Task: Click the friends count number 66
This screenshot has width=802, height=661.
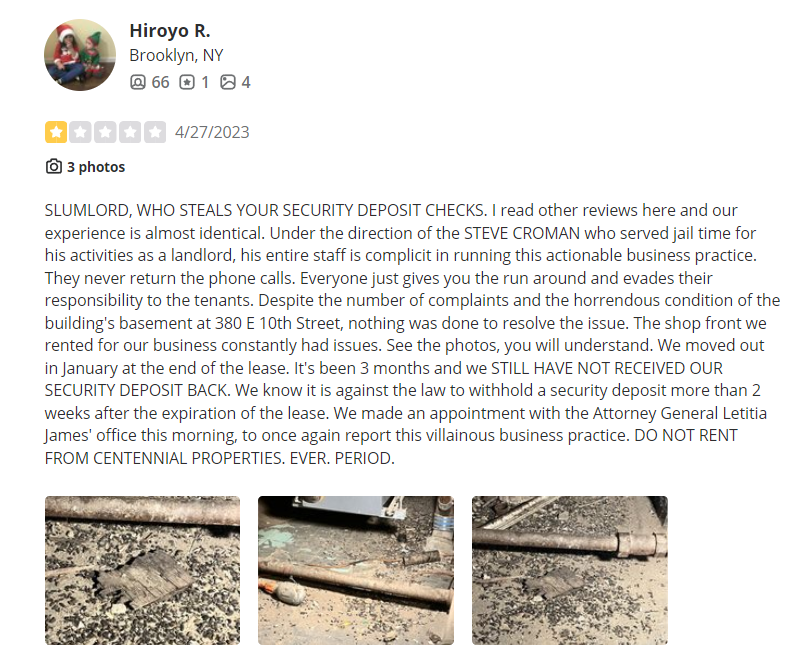Action: [x=160, y=82]
